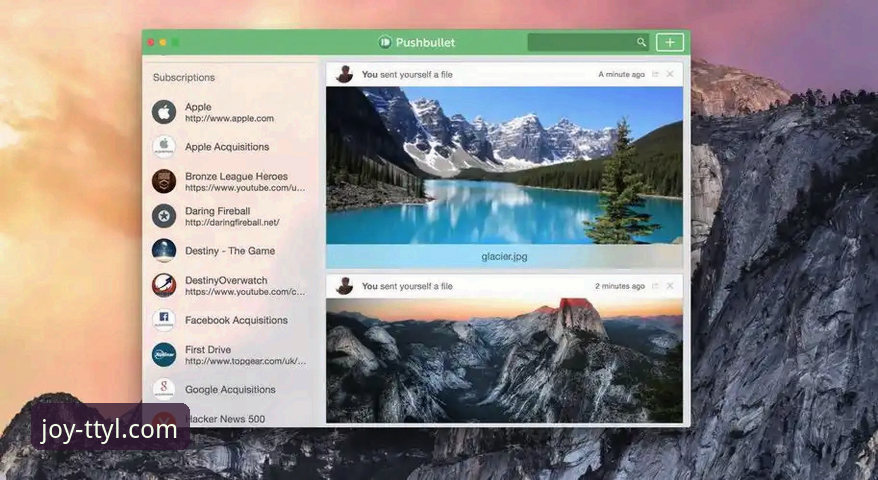Select Hacker News 500 subscription
The image size is (878, 480).
click(225, 419)
